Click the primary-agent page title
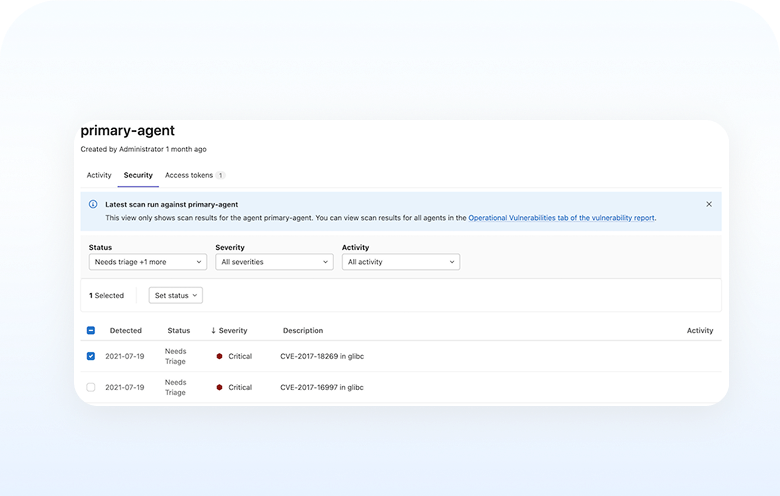 tap(127, 130)
